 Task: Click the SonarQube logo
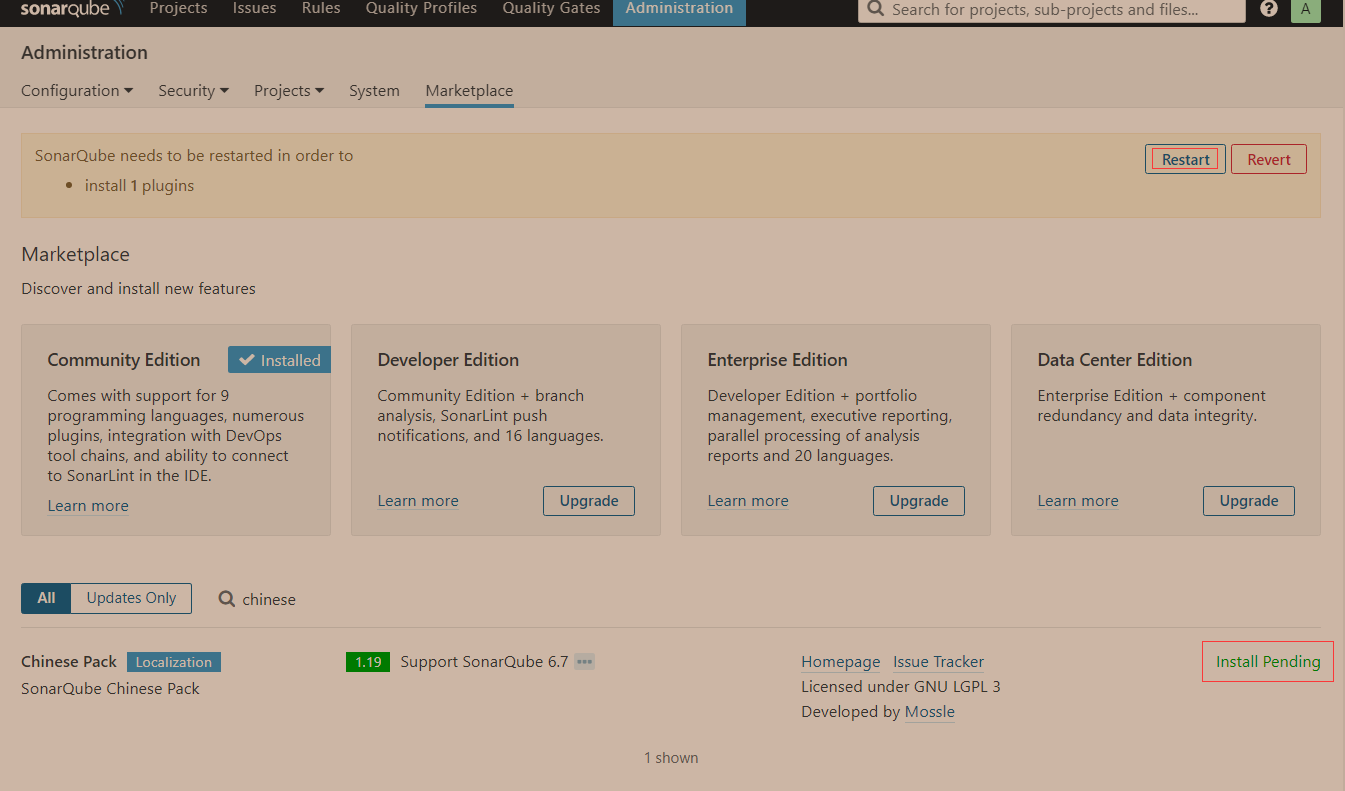coord(72,9)
